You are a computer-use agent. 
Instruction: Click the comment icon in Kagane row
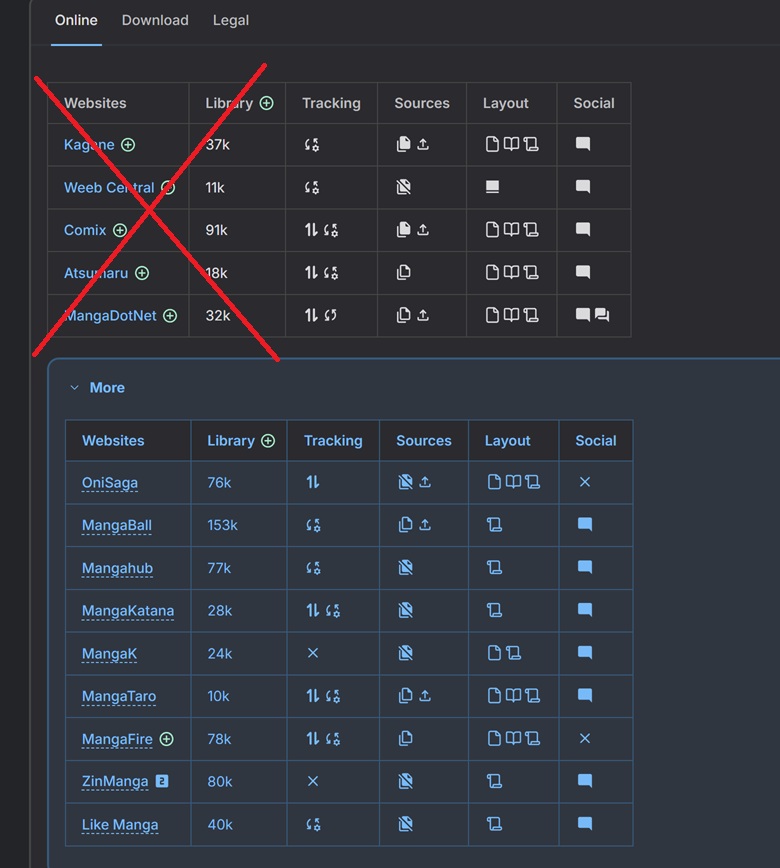583,144
